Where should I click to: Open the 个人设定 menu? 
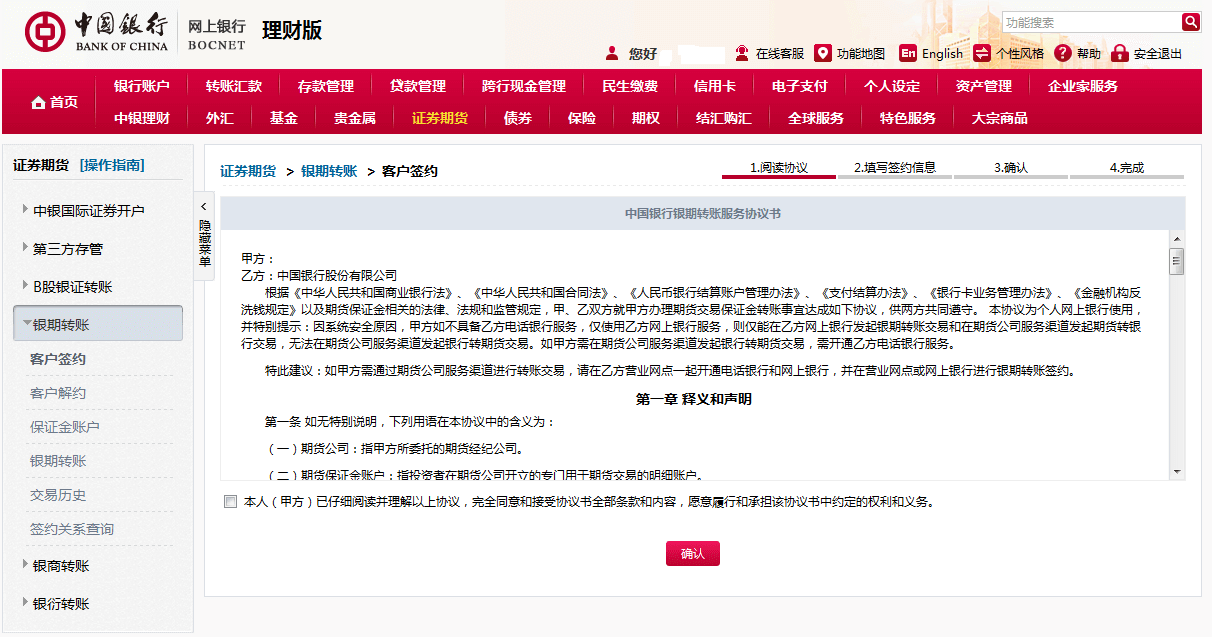(x=892, y=86)
